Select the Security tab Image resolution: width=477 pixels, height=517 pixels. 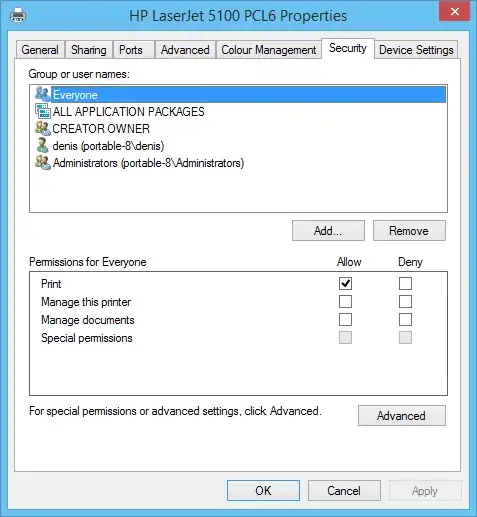(x=348, y=48)
